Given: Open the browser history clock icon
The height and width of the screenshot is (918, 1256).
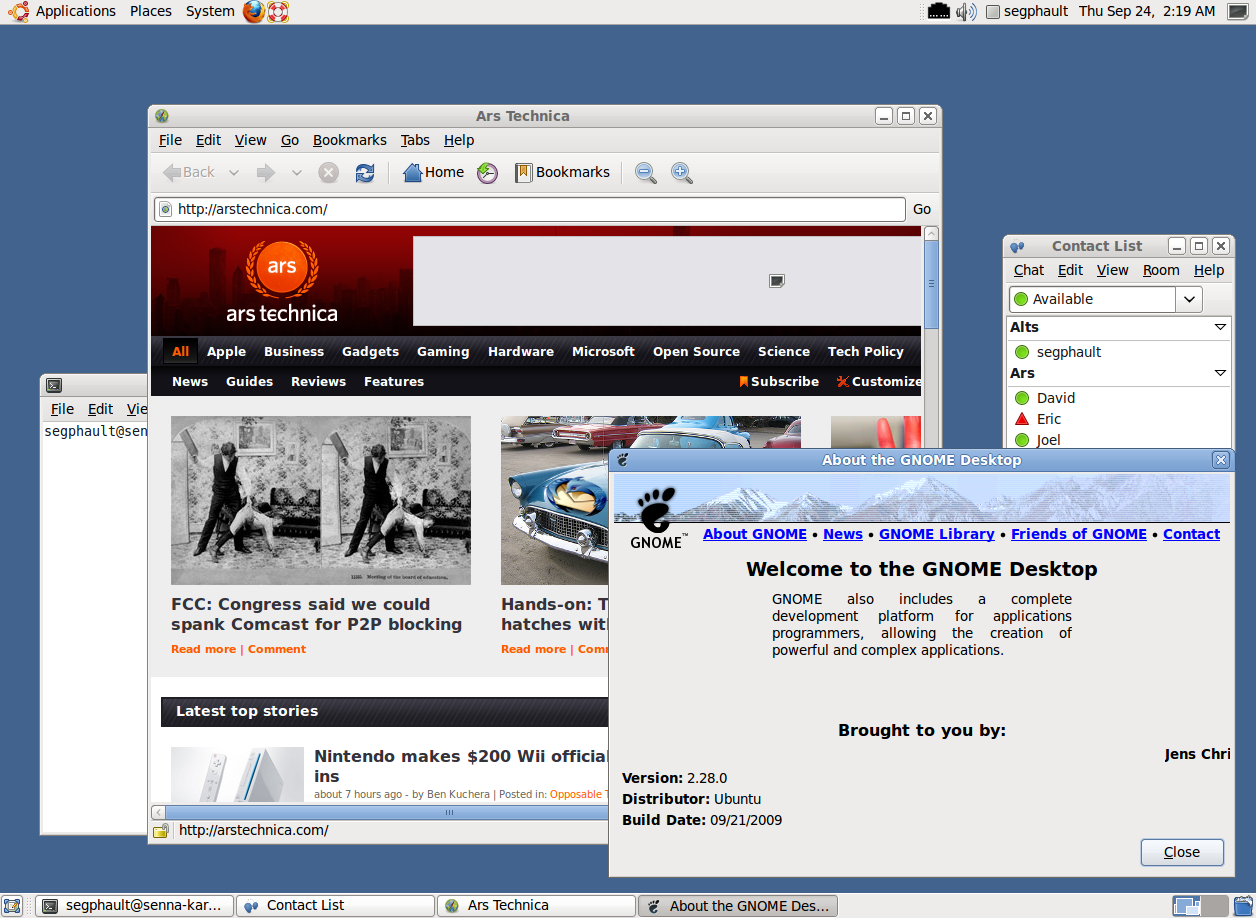Looking at the screenshot, I should 487,173.
